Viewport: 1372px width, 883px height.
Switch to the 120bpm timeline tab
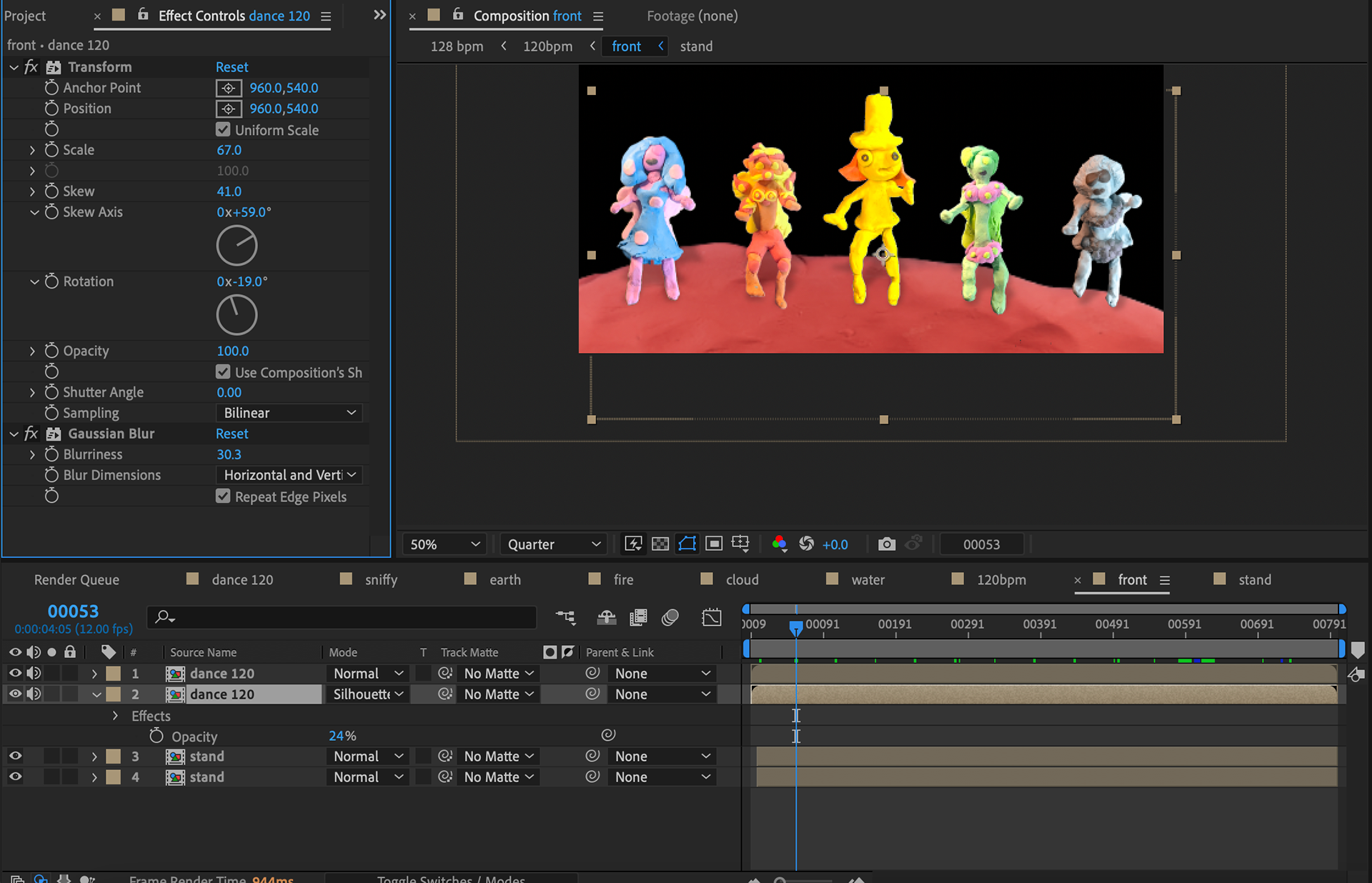1000,580
